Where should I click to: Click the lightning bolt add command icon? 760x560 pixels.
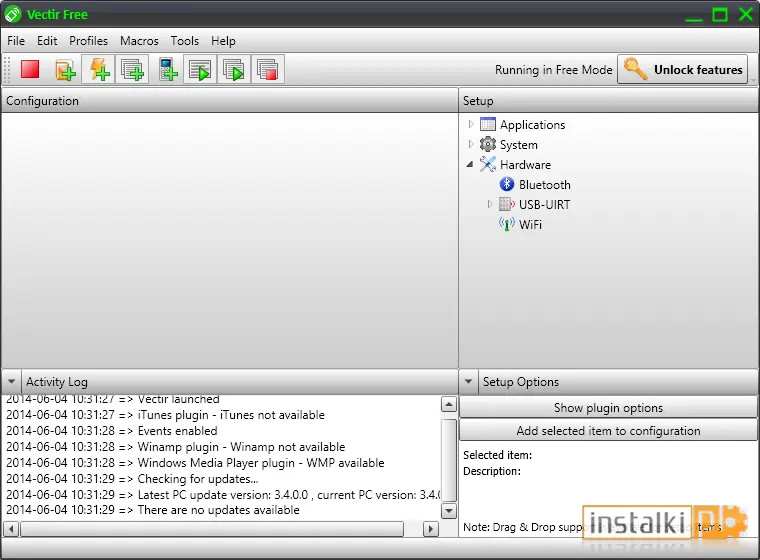point(99,69)
